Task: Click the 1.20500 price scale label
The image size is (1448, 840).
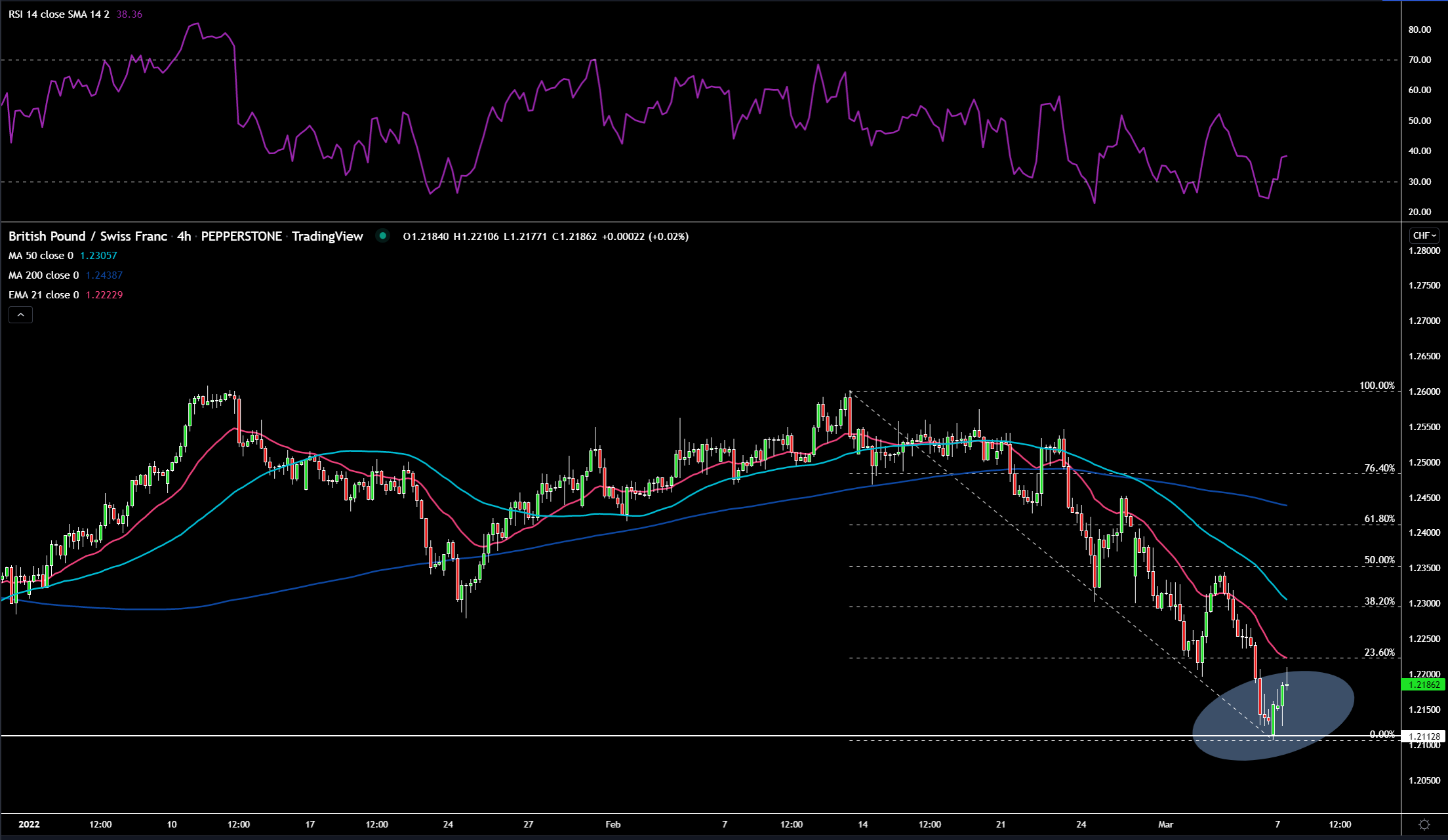Action: coord(1424,780)
